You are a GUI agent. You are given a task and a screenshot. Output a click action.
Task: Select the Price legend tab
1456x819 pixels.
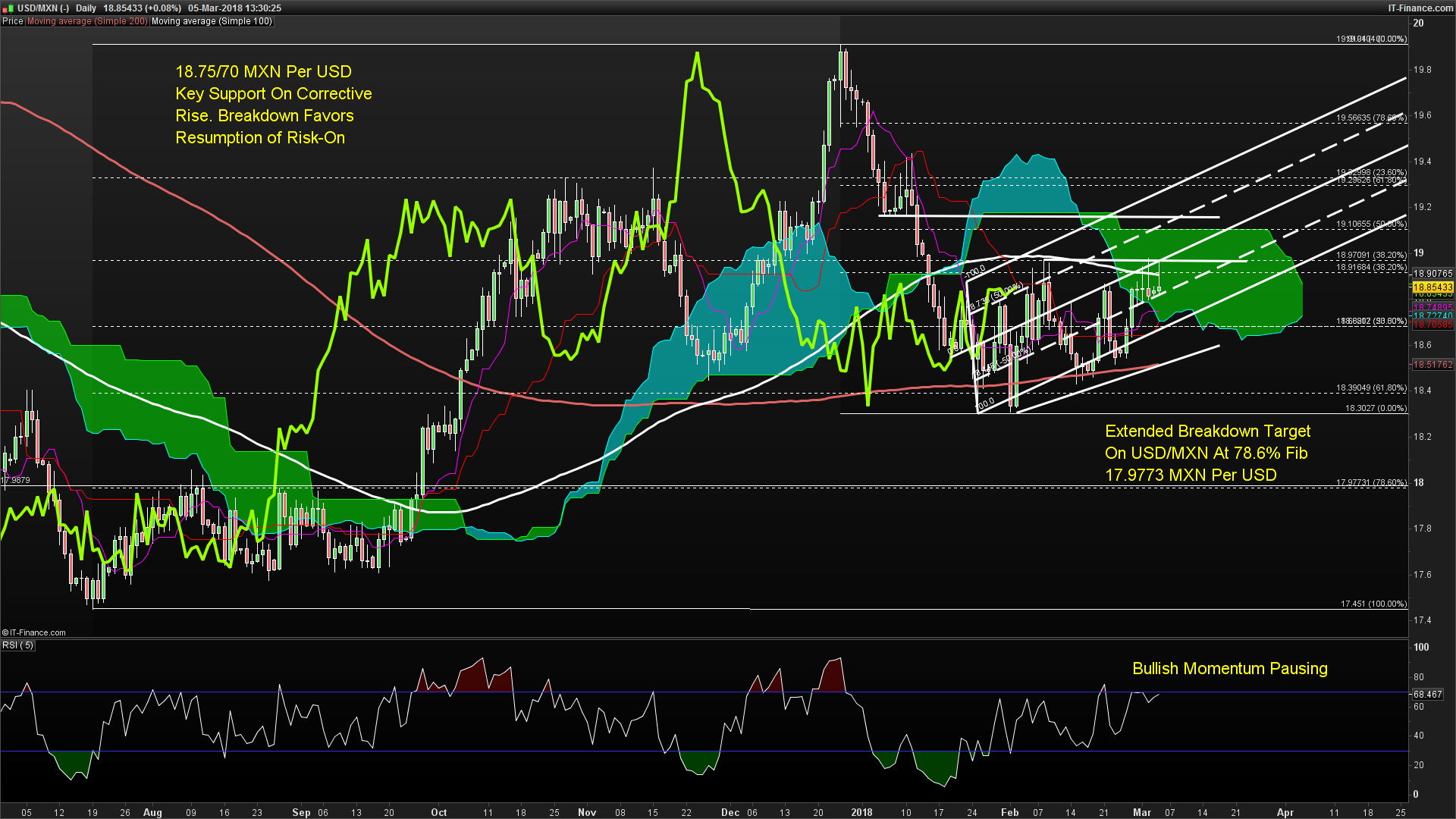coord(12,21)
